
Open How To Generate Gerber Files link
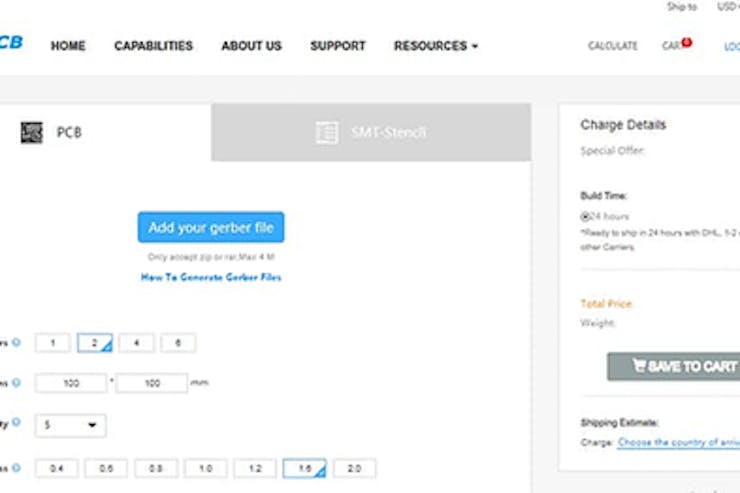coord(211,277)
